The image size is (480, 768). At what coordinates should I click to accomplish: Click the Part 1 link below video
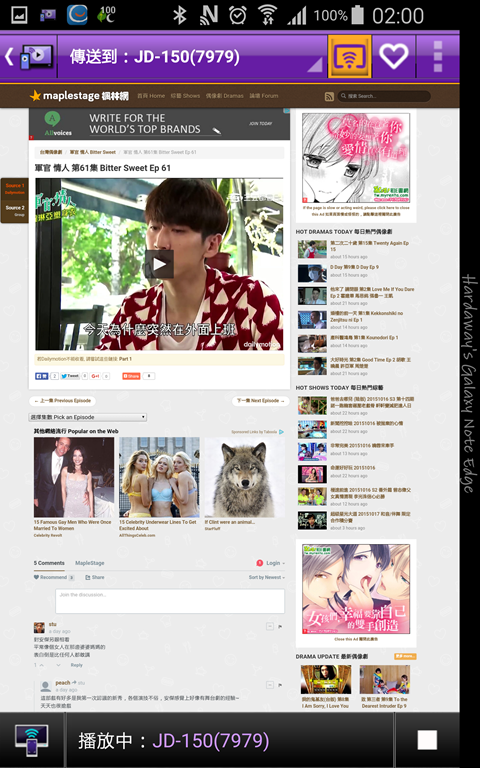[125, 359]
